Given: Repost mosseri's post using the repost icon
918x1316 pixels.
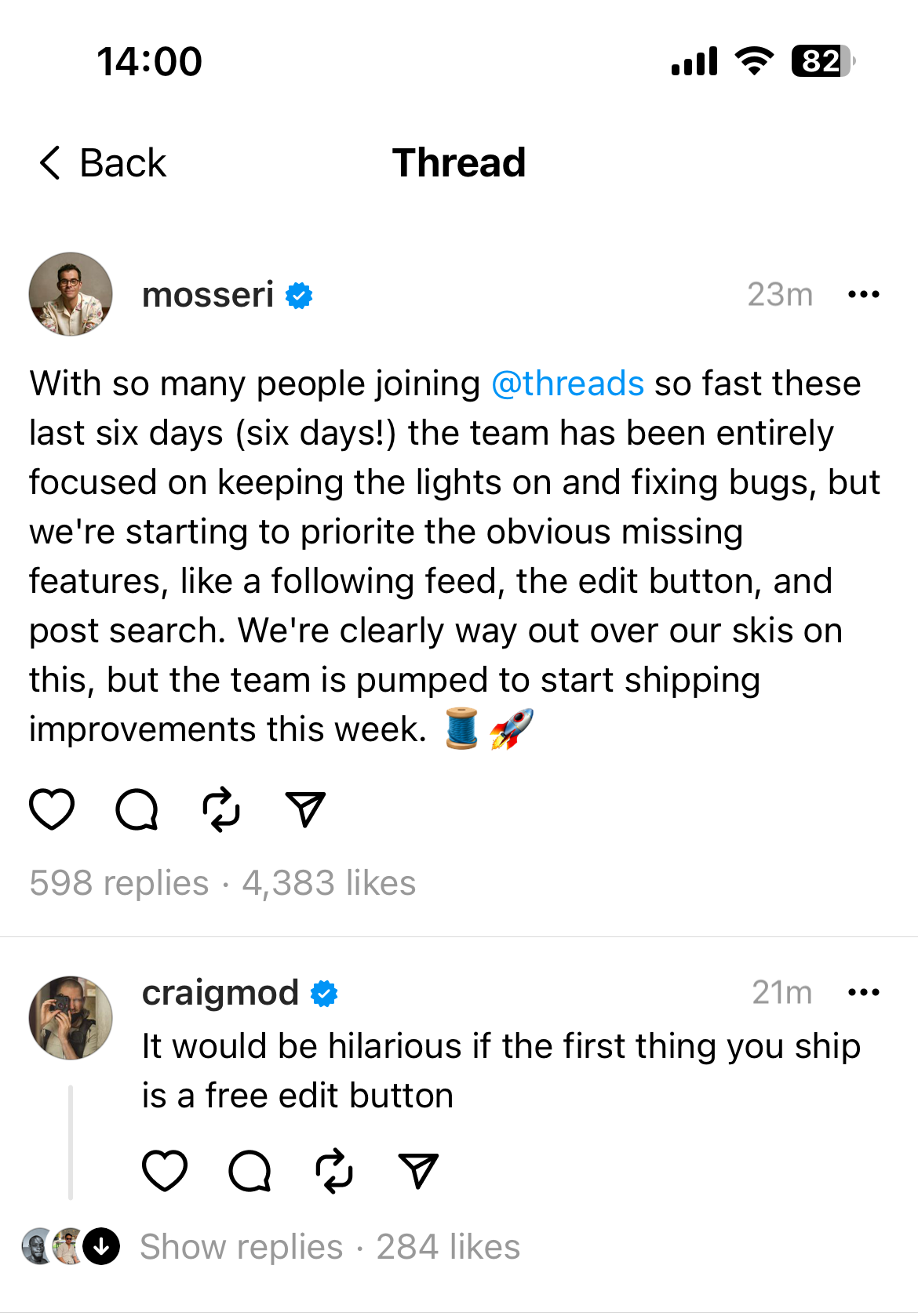Looking at the screenshot, I should 221,809.
